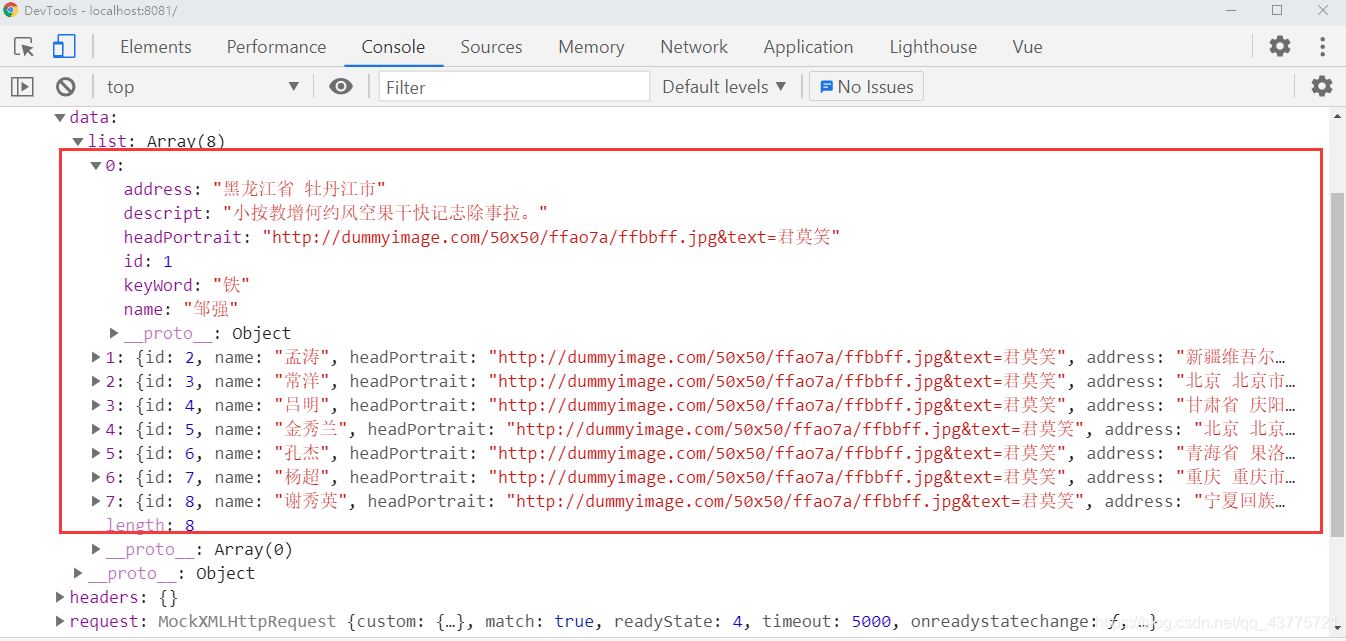Open the Memory tab
The width and height of the screenshot is (1346, 641).
(x=591, y=47)
